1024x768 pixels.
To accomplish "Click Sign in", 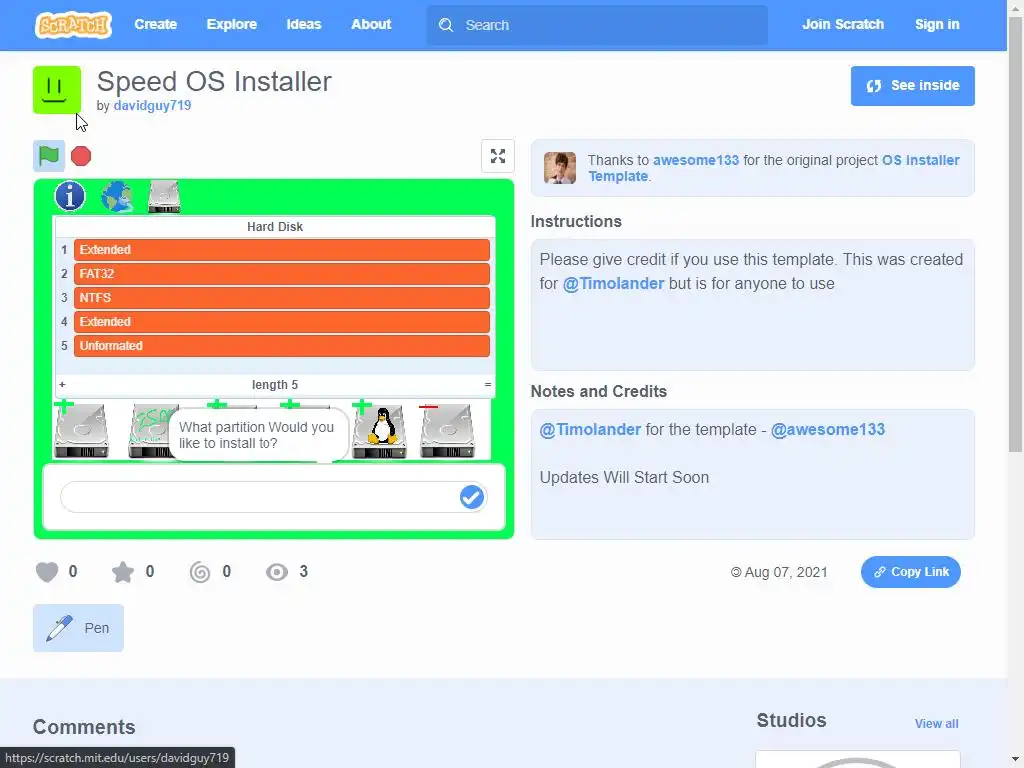I will [936, 24].
